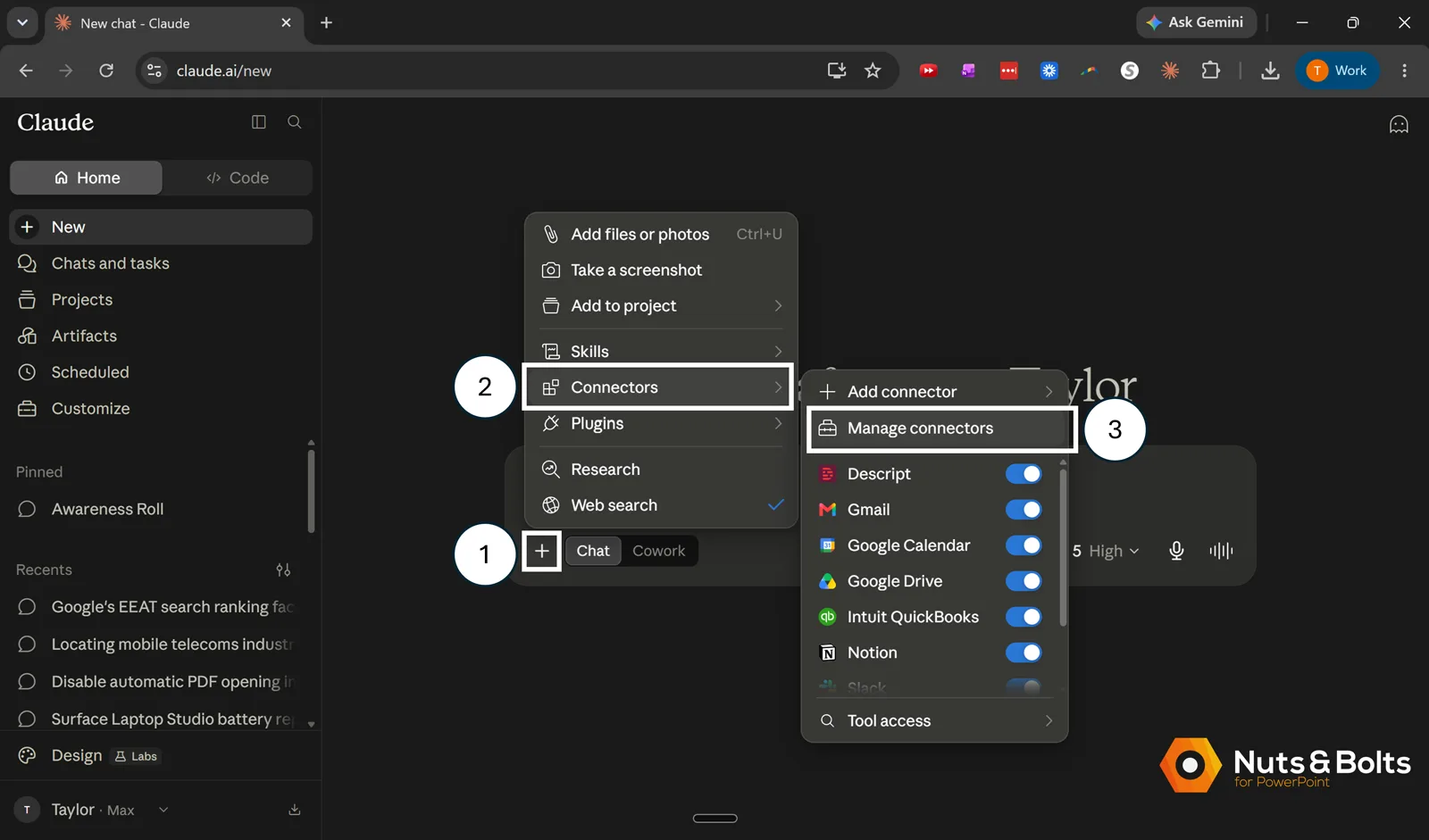Select Manage connectors
Viewport: 1429px width, 840px height.
[x=941, y=428]
